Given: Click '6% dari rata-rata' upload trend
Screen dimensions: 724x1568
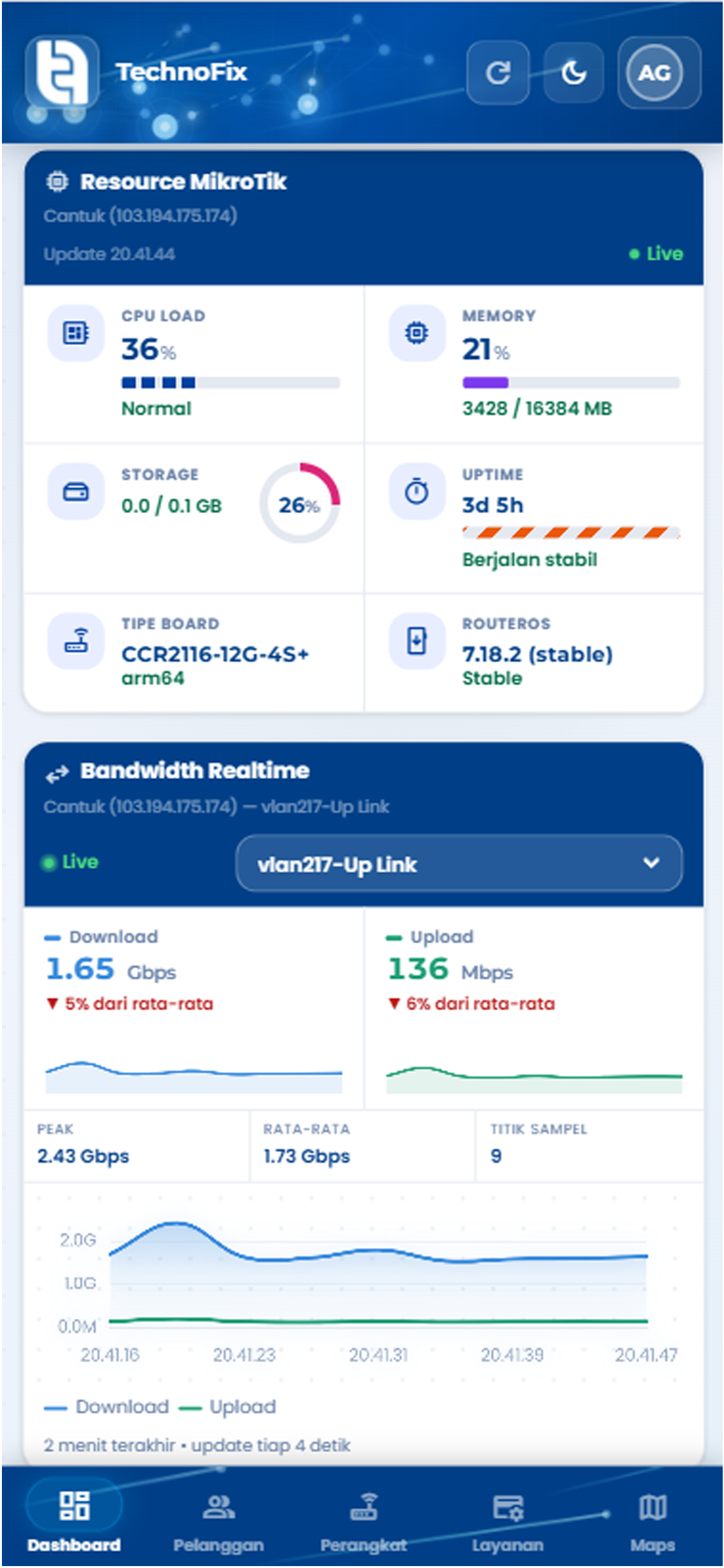Looking at the screenshot, I should (x=472, y=1004).
